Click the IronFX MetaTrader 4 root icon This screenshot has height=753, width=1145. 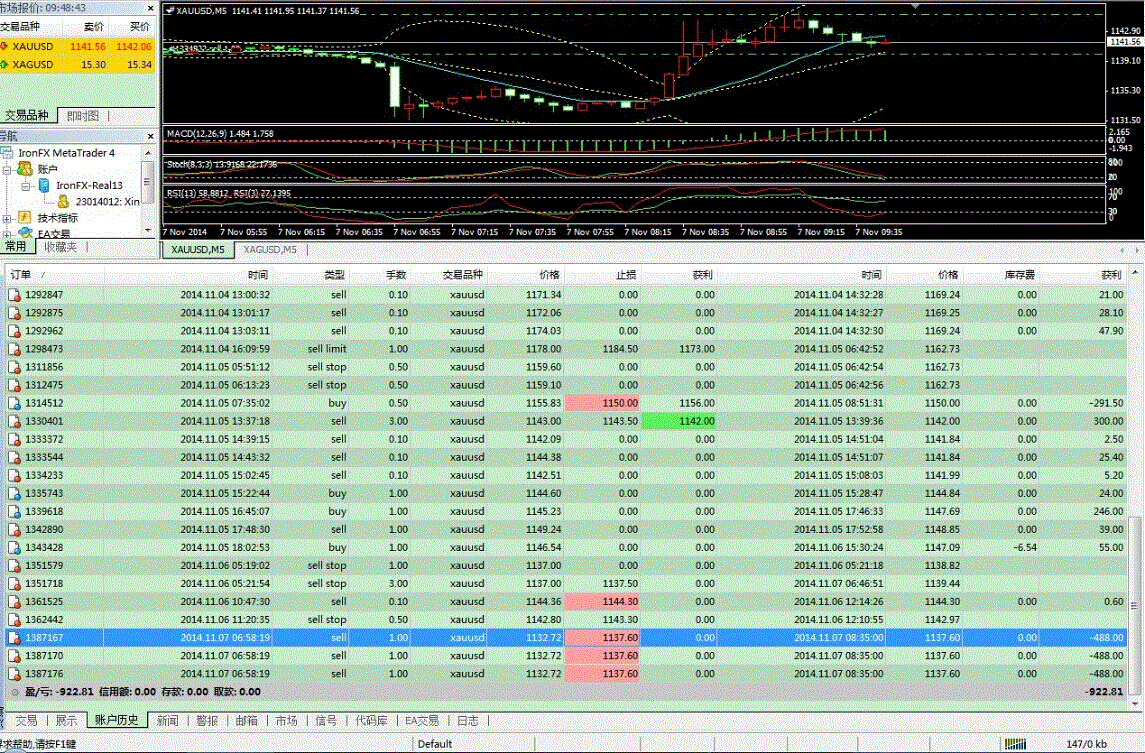click(x=7, y=153)
